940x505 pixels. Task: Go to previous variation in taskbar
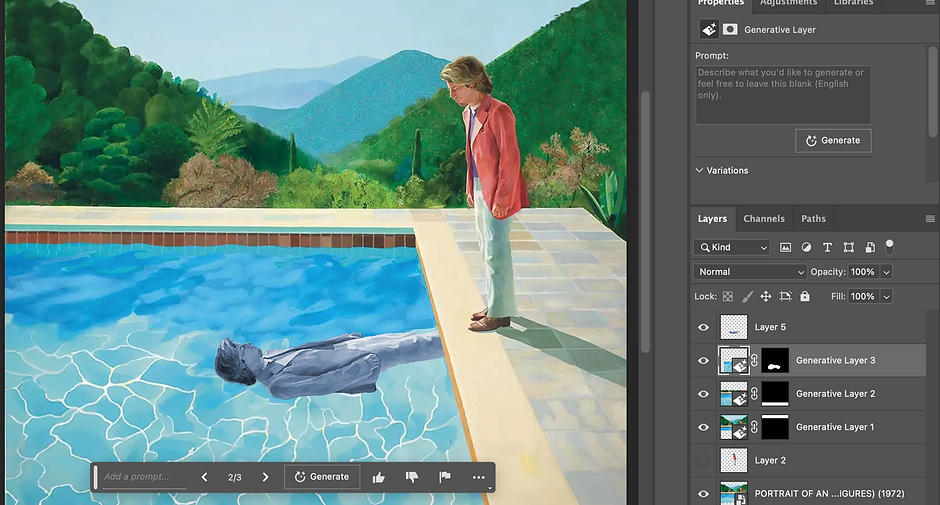click(204, 477)
